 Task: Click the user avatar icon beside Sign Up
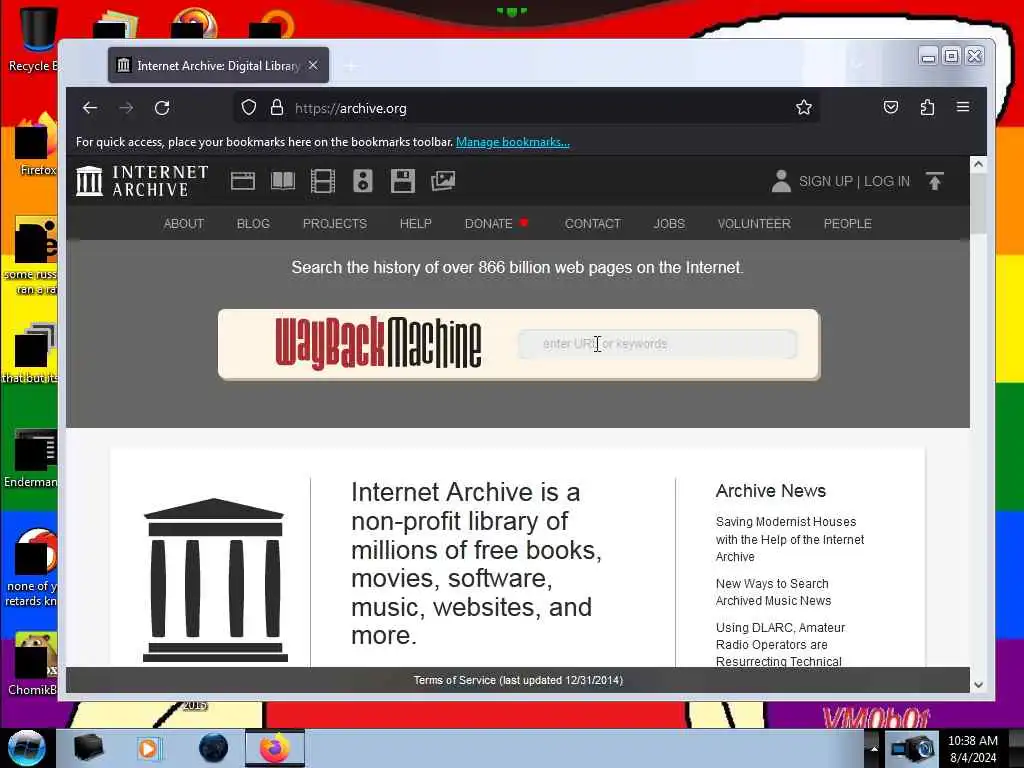781,181
